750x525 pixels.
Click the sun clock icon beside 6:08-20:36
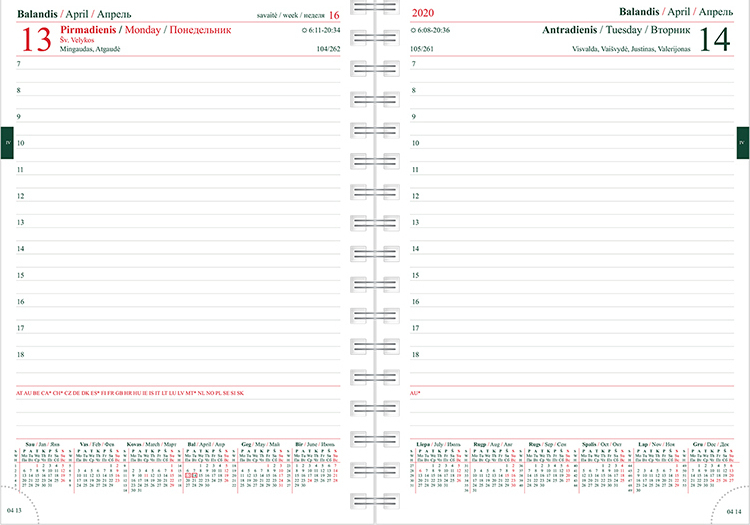click(413, 31)
